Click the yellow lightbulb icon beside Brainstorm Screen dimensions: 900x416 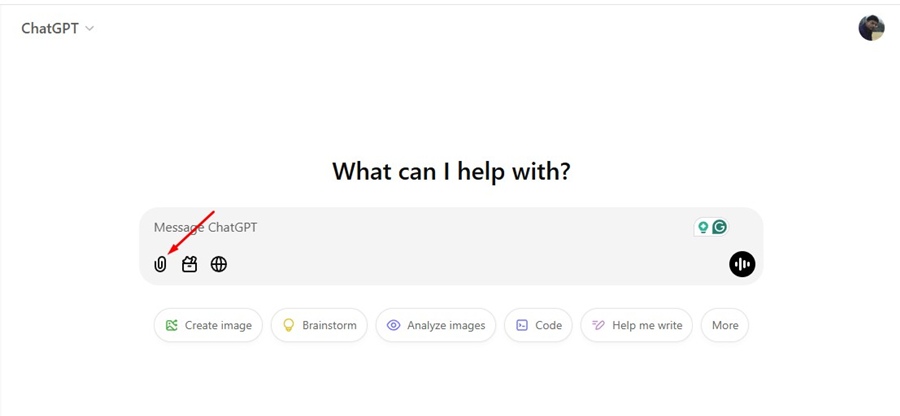click(289, 325)
